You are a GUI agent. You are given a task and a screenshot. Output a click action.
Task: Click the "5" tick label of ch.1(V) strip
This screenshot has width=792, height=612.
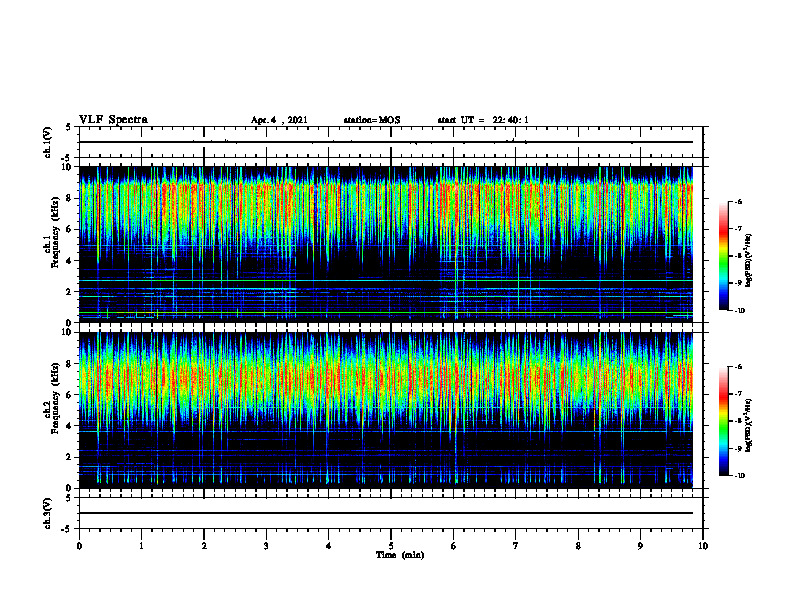click(x=70, y=127)
